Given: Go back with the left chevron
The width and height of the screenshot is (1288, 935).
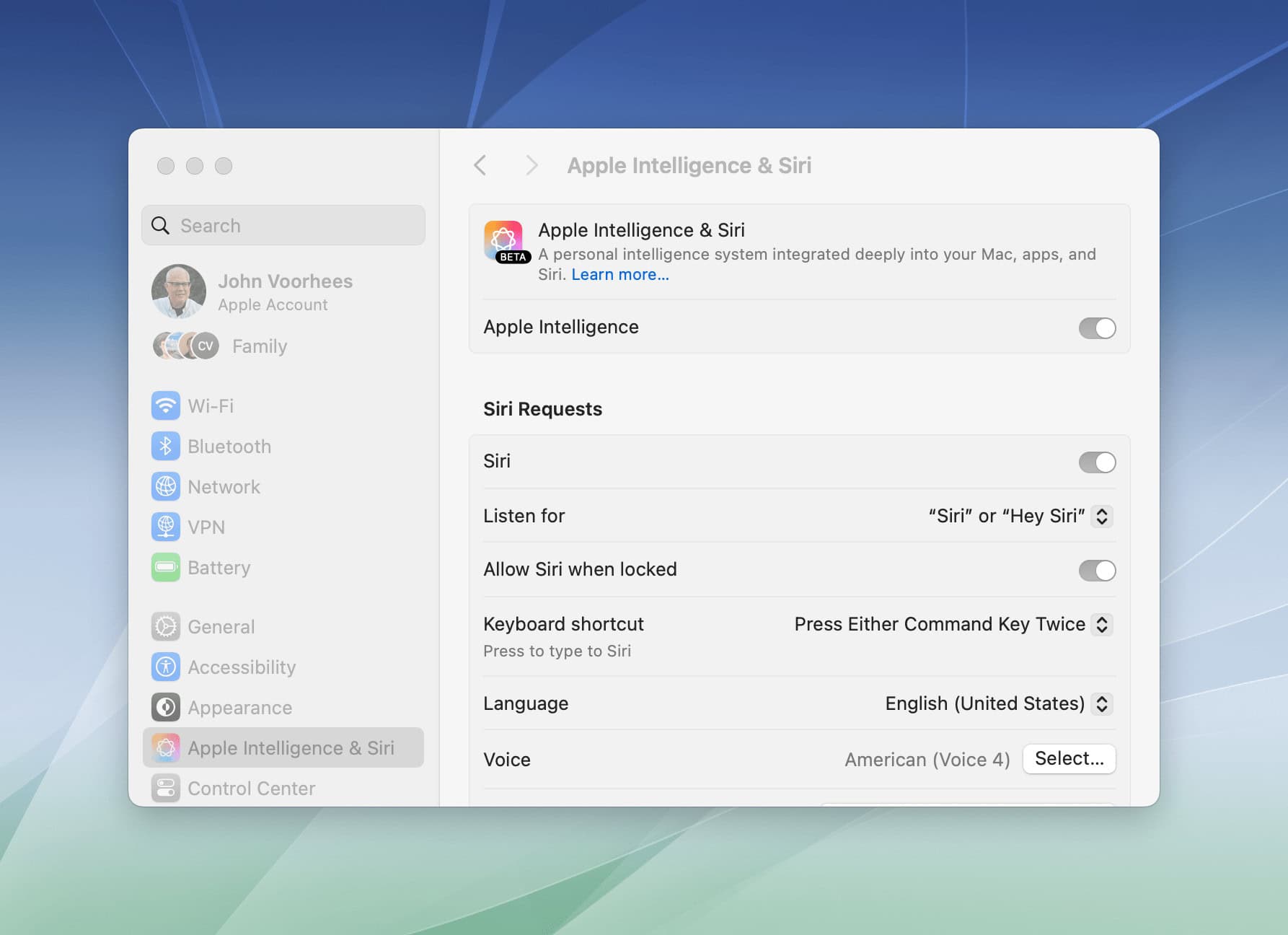Looking at the screenshot, I should coord(480,165).
